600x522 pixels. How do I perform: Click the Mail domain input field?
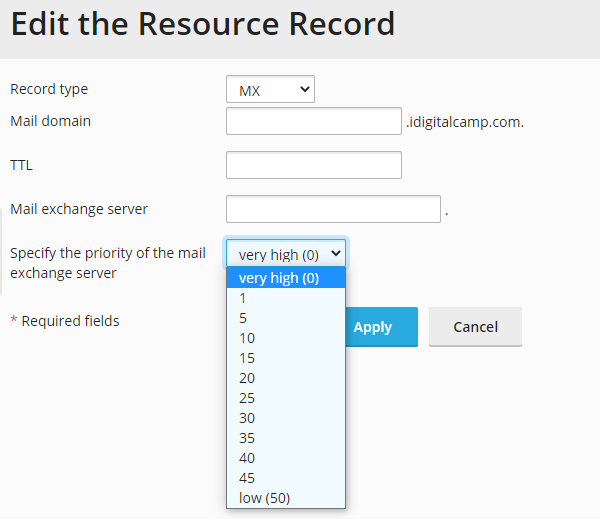pyautogui.click(x=313, y=122)
